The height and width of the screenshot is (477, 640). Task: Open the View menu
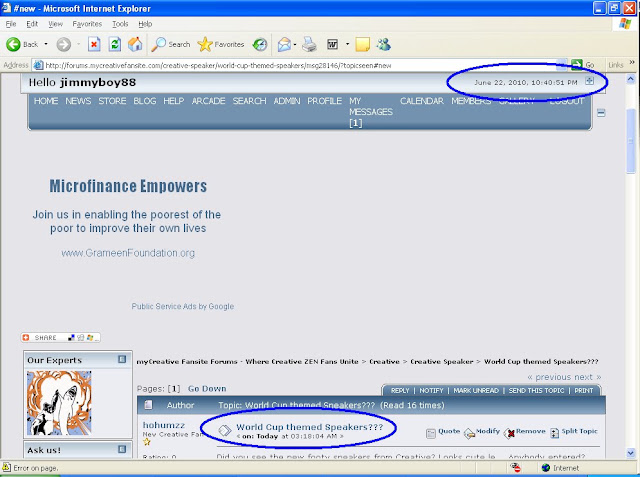(x=56, y=24)
